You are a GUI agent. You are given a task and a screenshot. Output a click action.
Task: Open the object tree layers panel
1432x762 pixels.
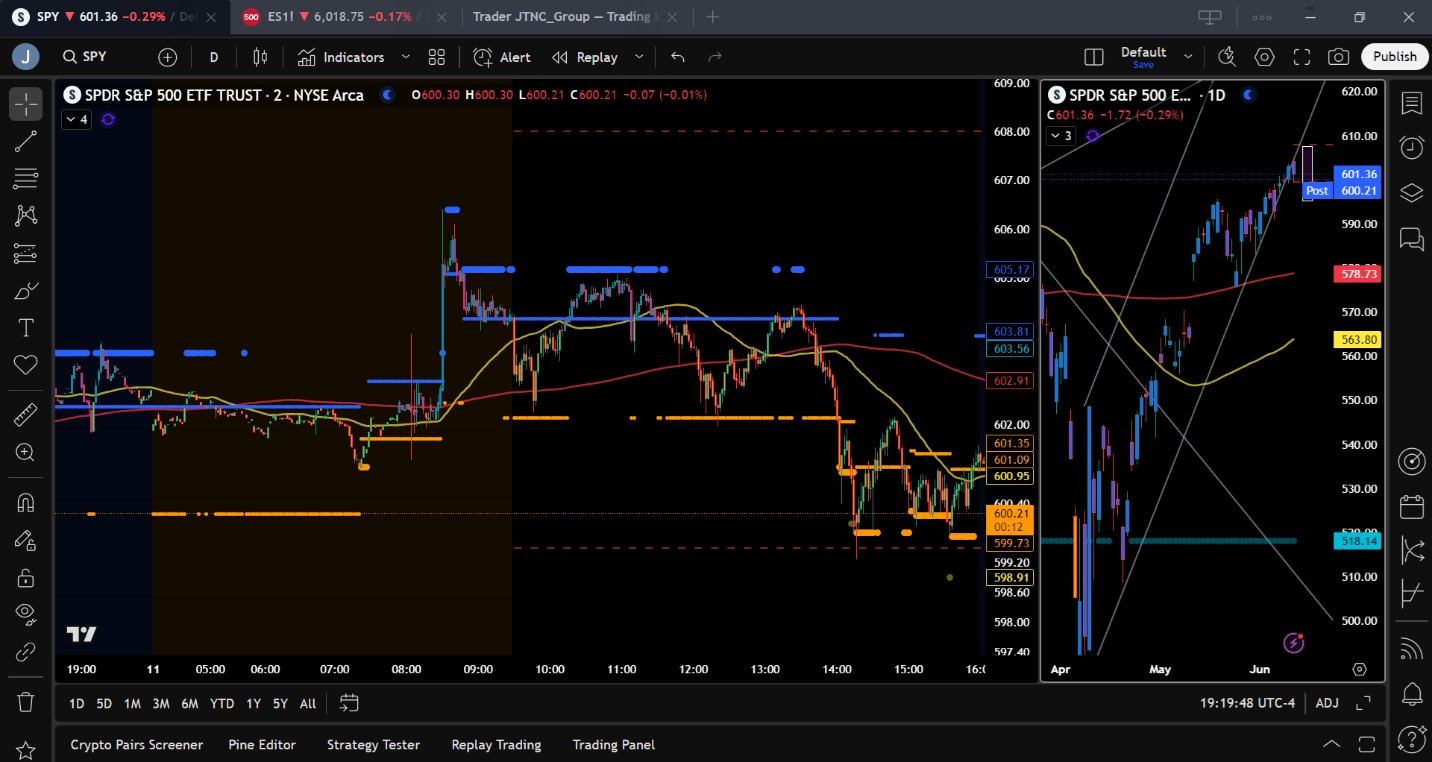(1411, 193)
